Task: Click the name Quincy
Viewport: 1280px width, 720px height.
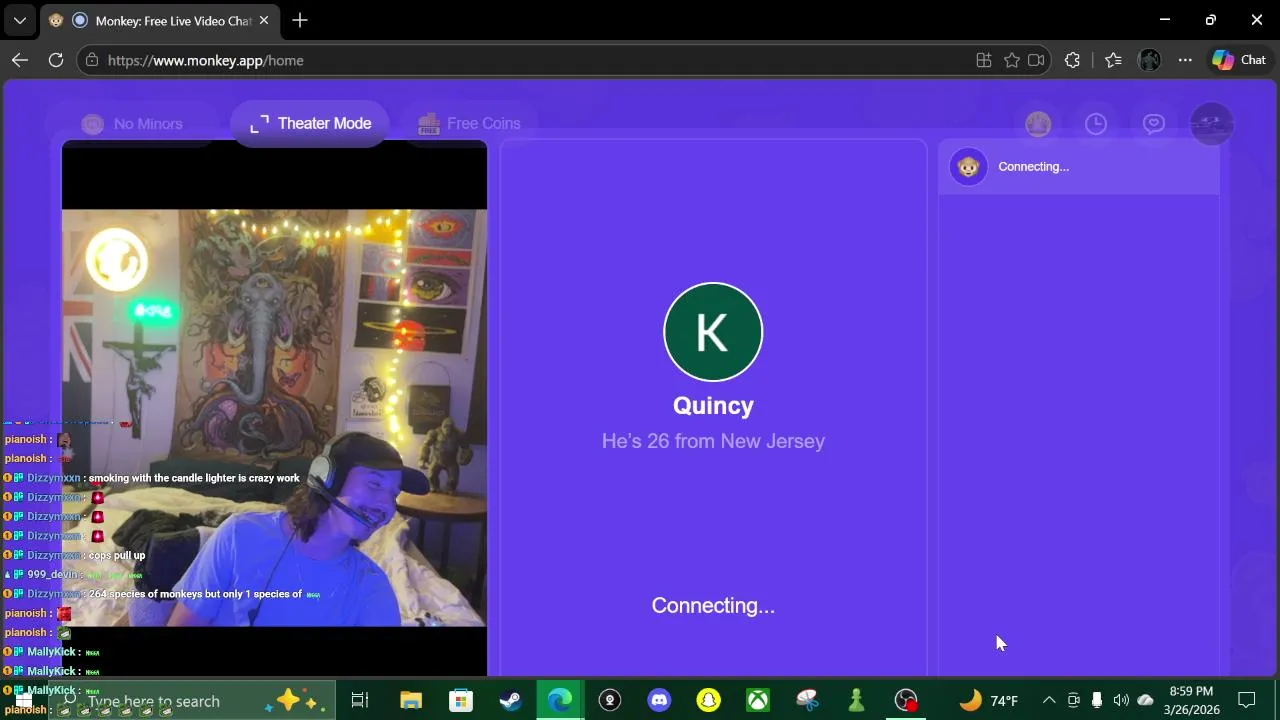Action: pos(713,405)
